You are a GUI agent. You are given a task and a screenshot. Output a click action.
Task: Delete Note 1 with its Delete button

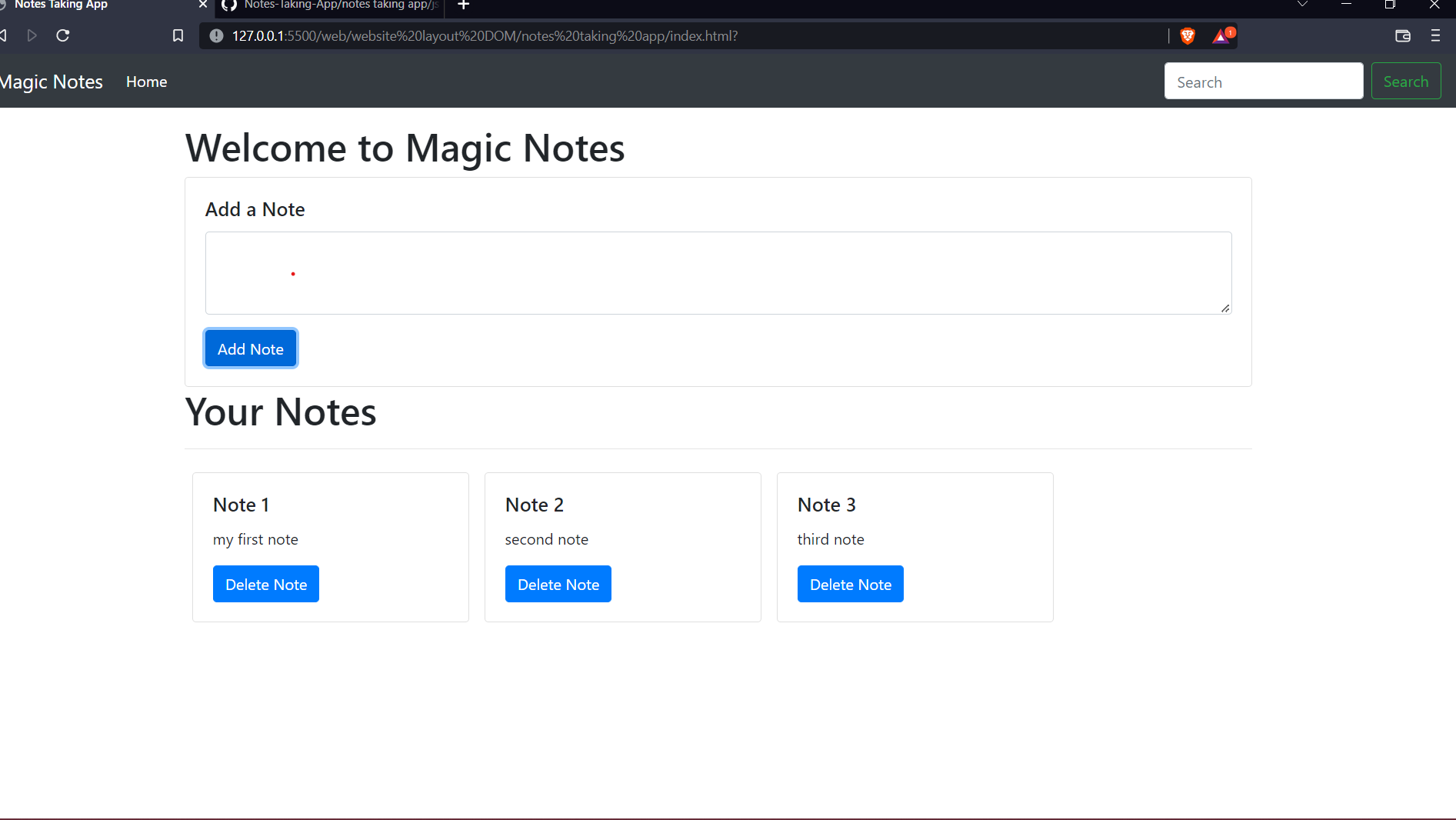[265, 584]
